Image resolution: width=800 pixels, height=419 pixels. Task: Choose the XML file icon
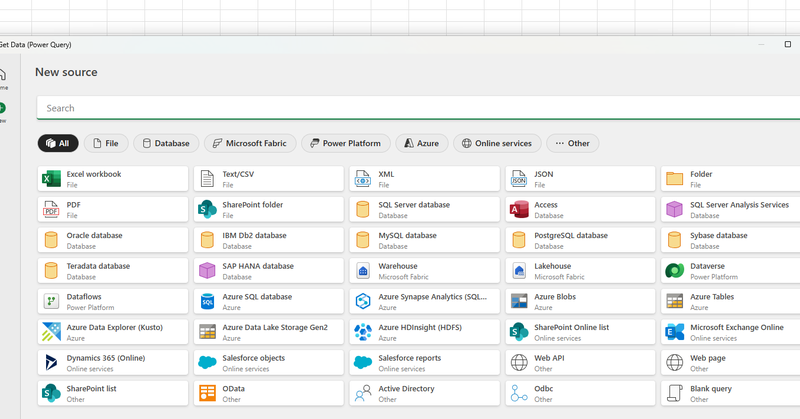[x=363, y=179]
